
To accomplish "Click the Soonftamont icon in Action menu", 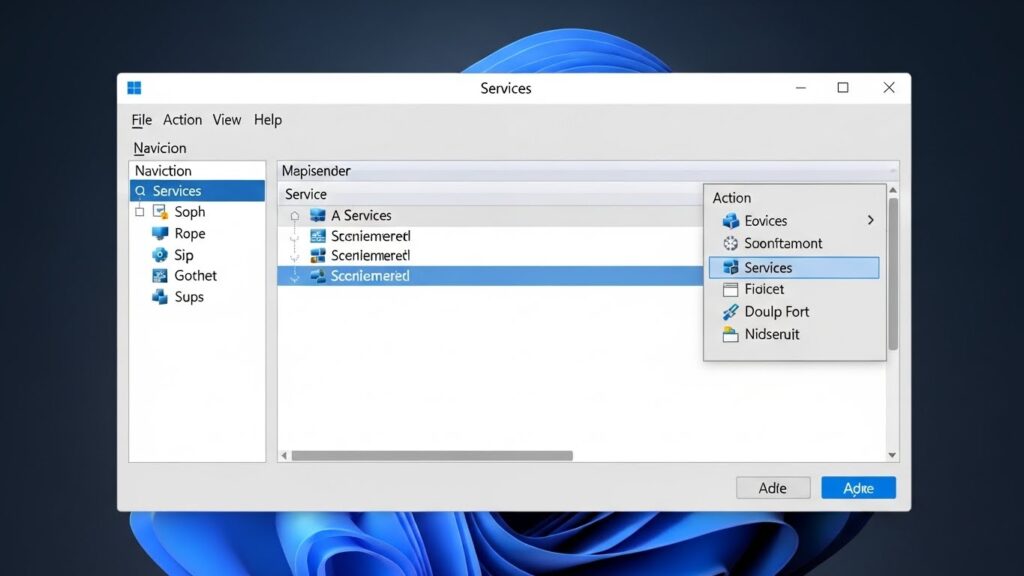I will [x=729, y=243].
